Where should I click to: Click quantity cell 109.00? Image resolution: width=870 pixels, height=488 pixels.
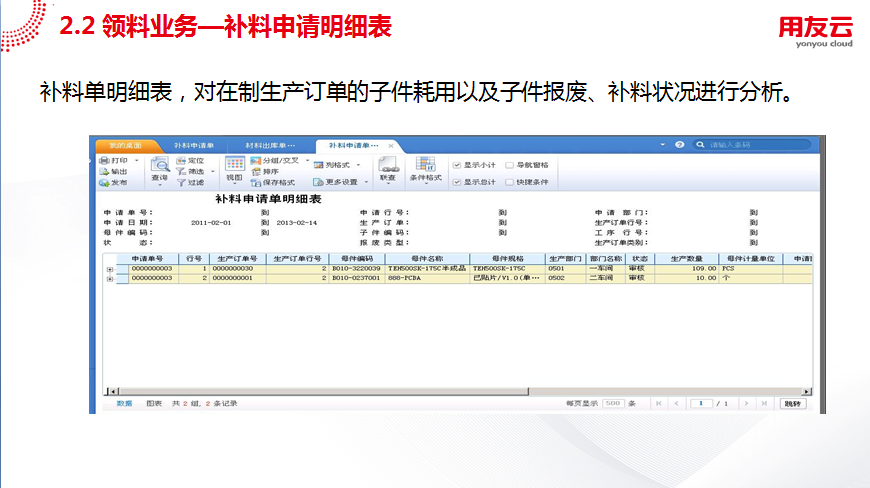click(x=687, y=268)
